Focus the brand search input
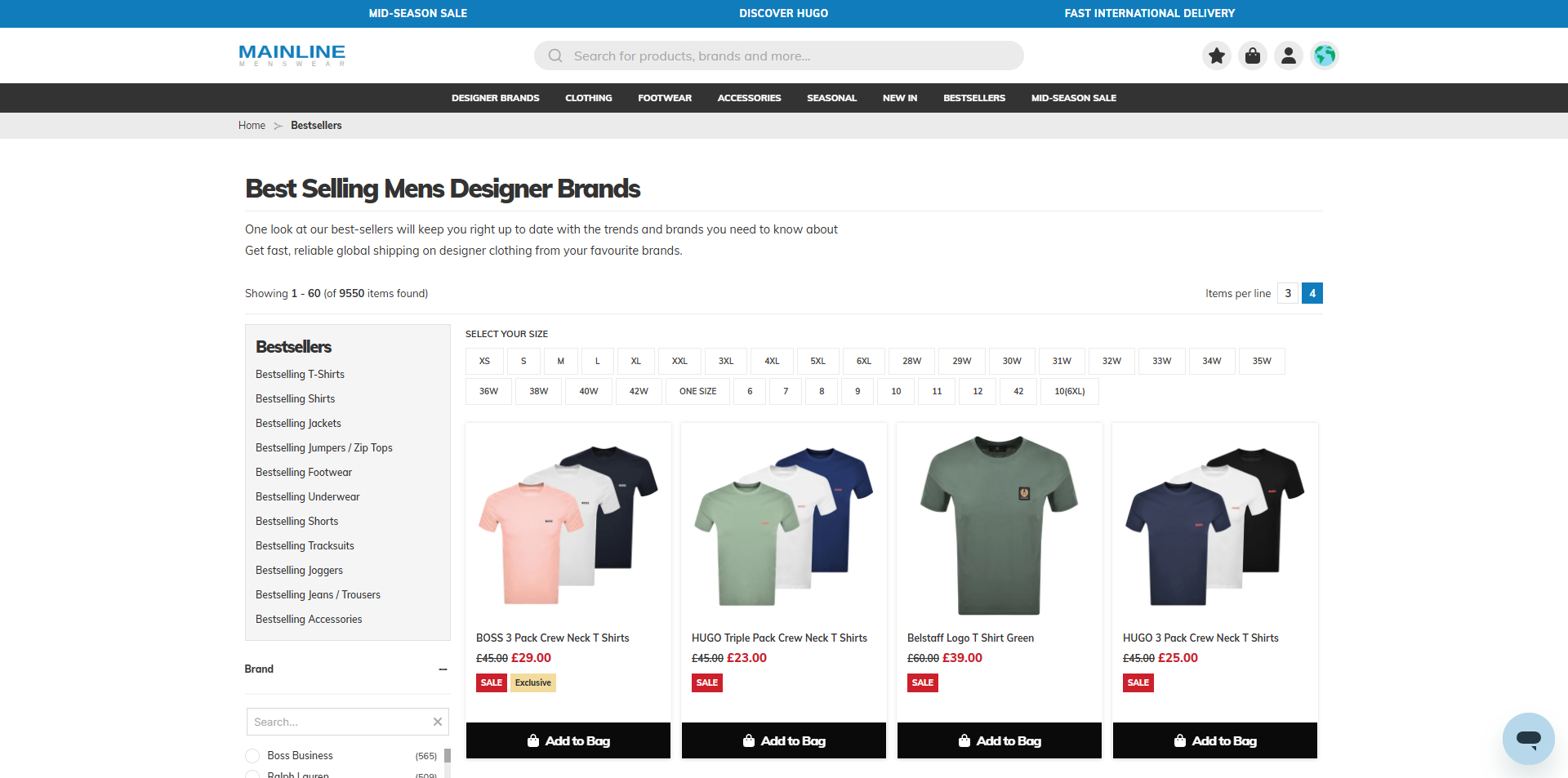This screenshot has width=1568, height=778. 348,722
